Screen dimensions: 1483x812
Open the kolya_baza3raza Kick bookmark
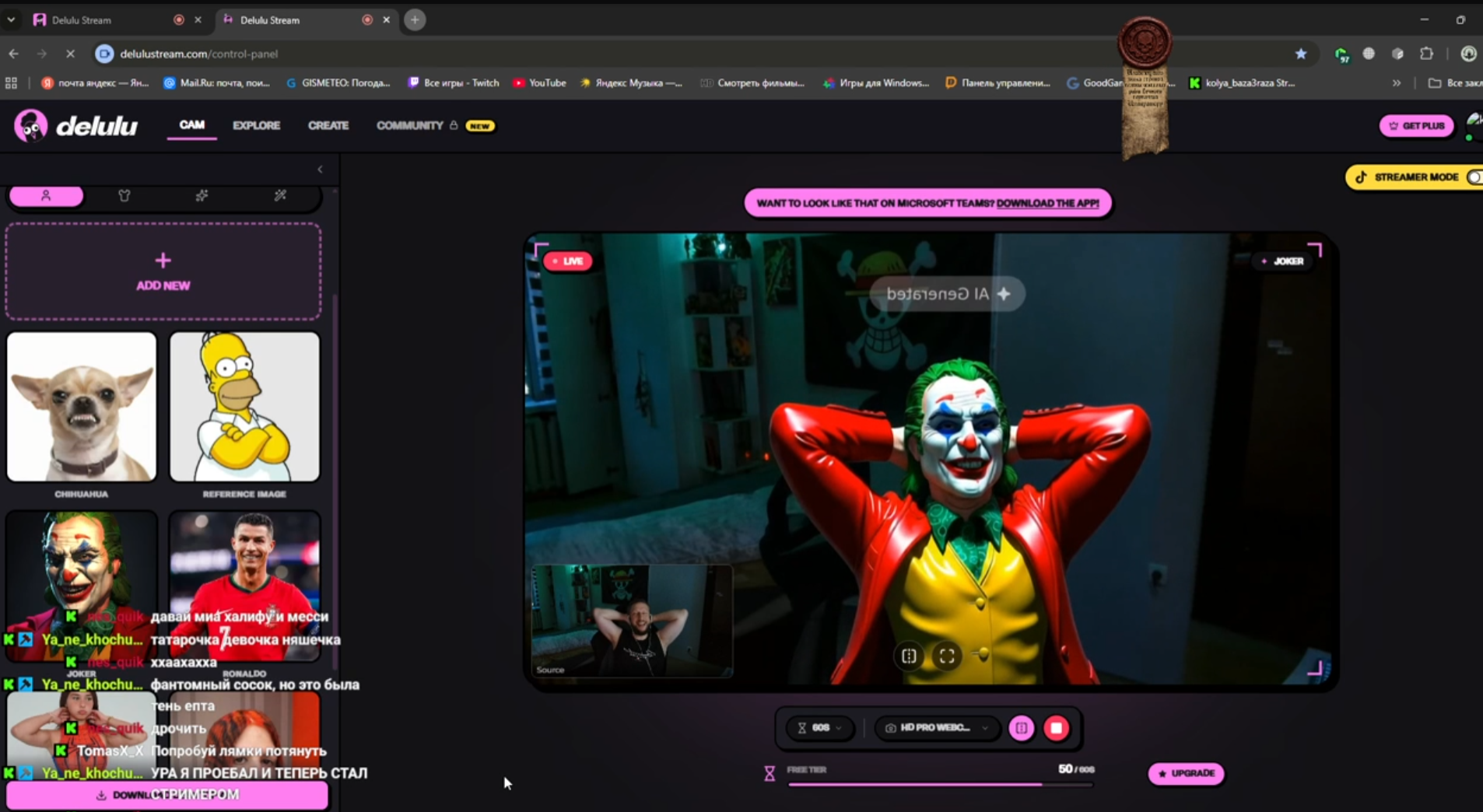(x=1243, y=83)
